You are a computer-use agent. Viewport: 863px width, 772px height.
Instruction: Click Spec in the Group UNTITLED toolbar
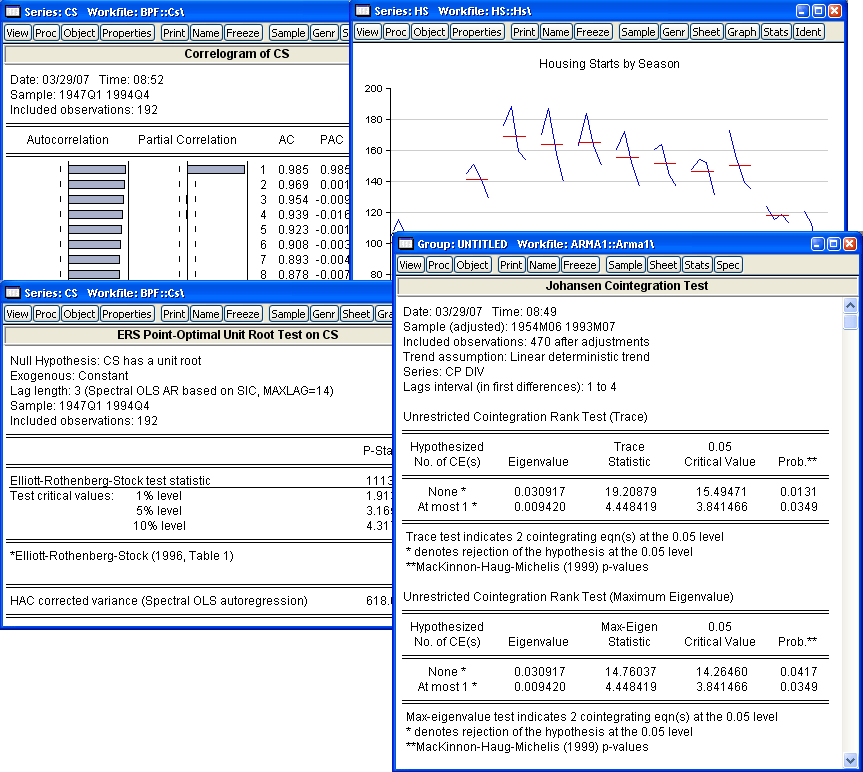click(728, 265)
